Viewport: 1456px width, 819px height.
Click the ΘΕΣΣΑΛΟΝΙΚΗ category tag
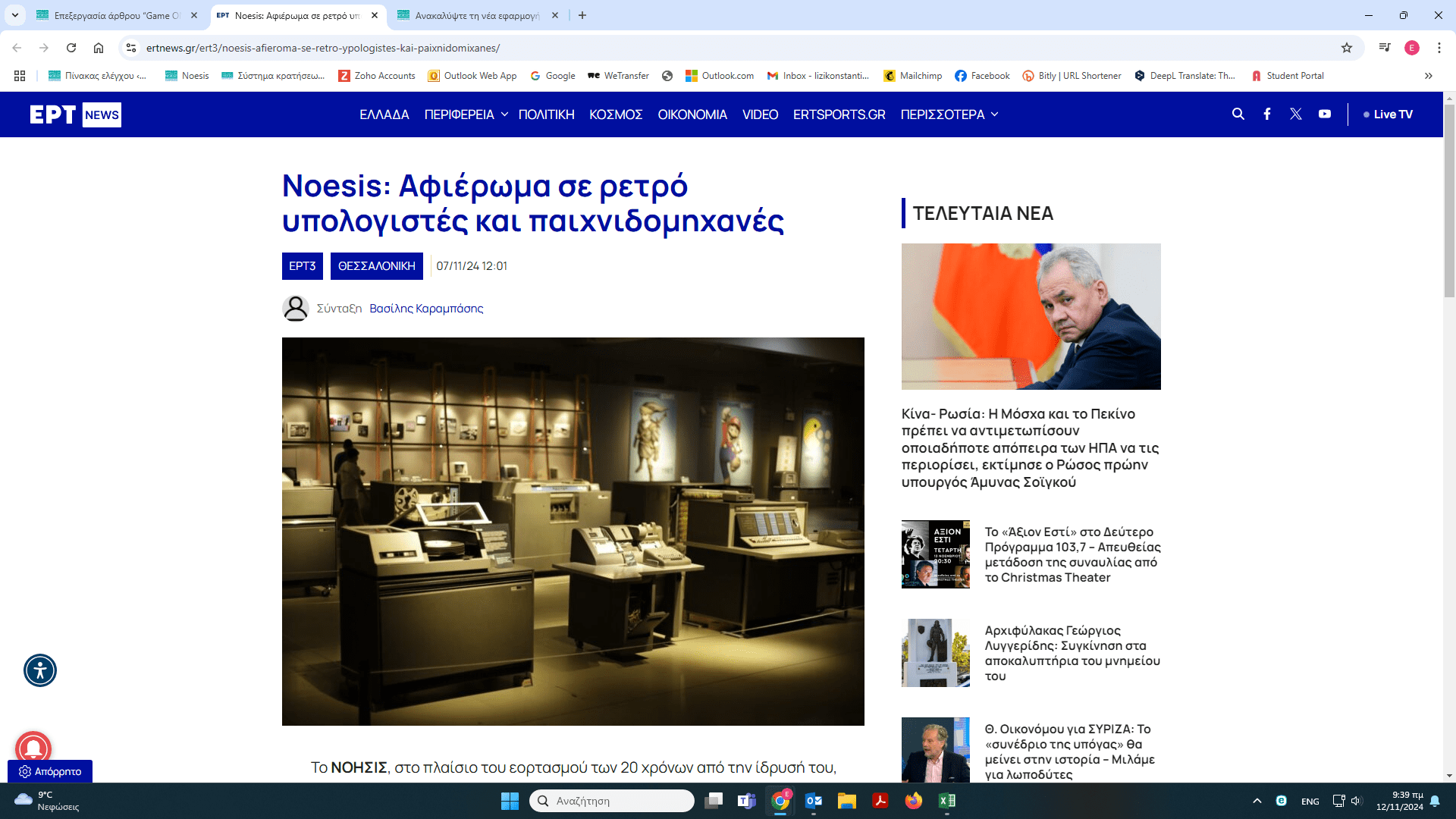376,266
